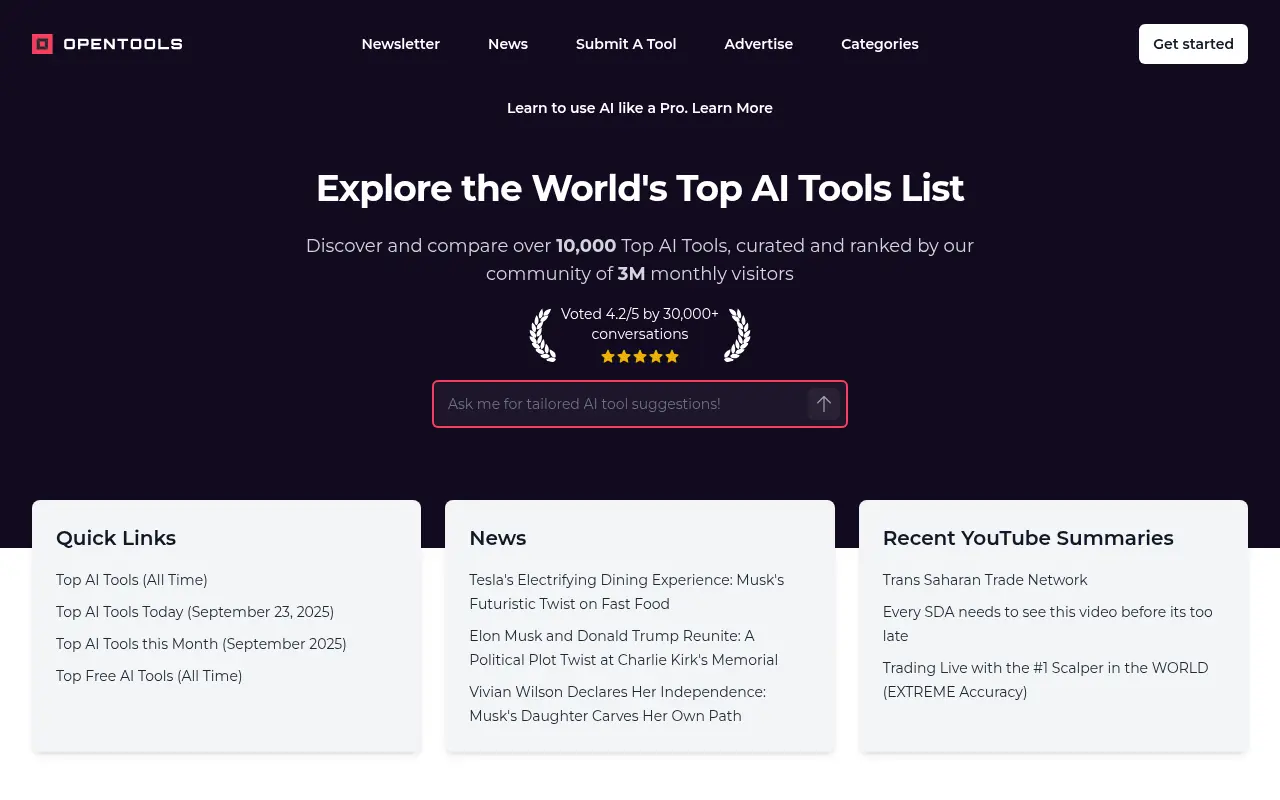Click the left laurel wreath graphic
The width and height of the screenshot is (1280, 800).
(x=543, y=335)
